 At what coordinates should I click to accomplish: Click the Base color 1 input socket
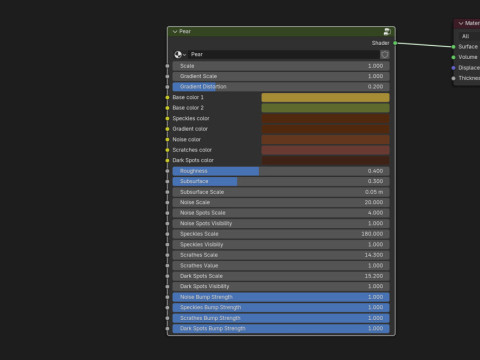tap(167, 97)
